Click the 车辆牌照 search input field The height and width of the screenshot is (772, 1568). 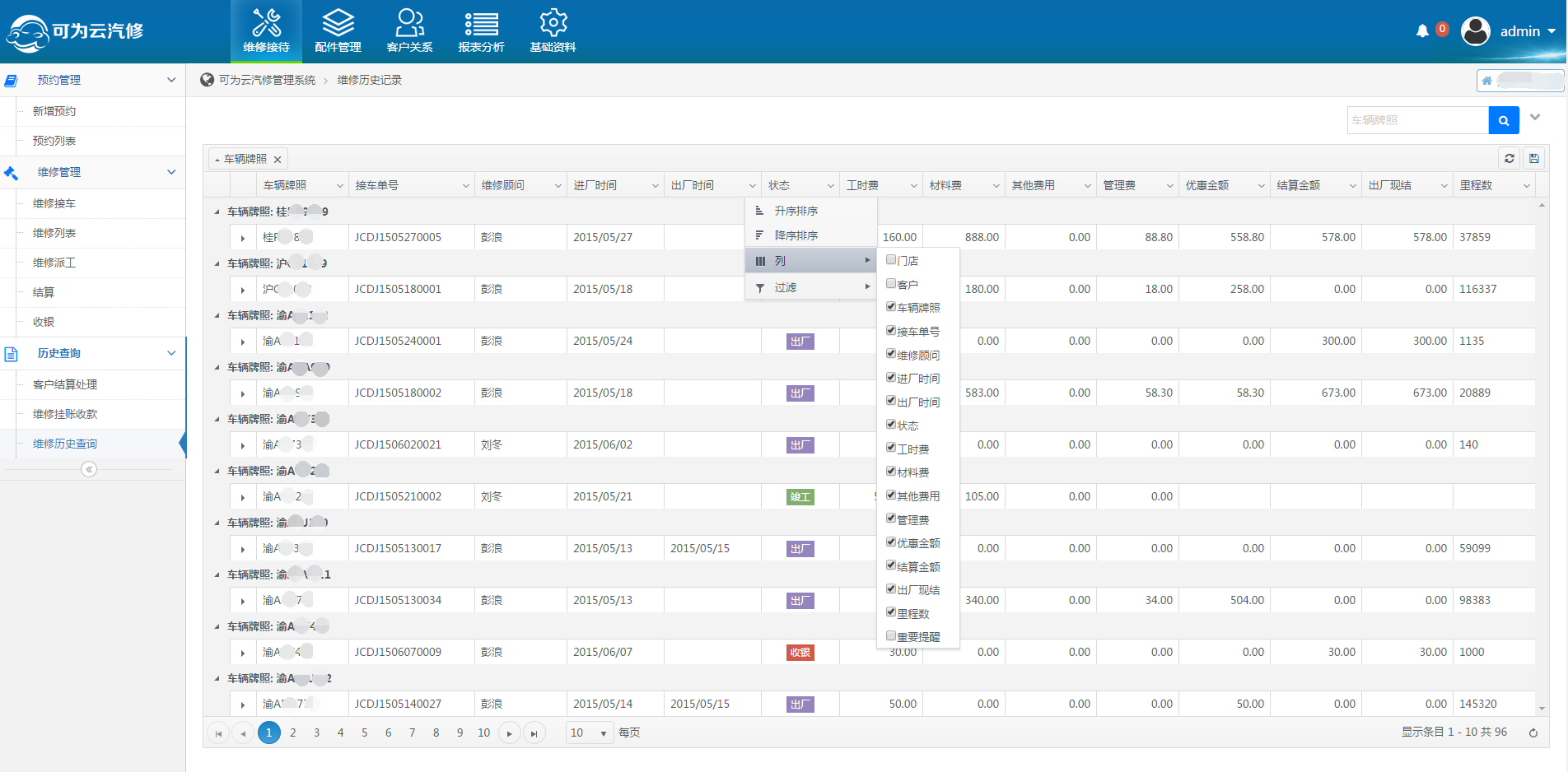[1417, 120]
